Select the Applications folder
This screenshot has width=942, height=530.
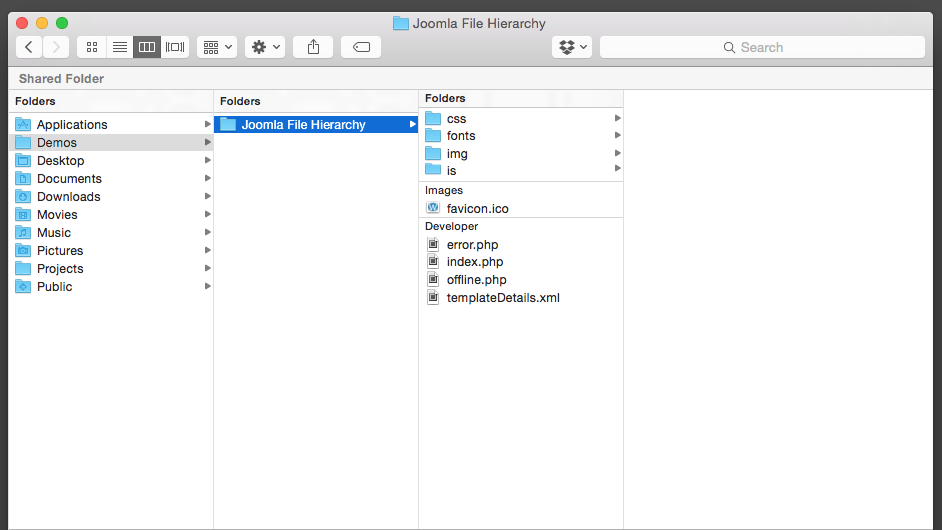(x=72, y=125)
